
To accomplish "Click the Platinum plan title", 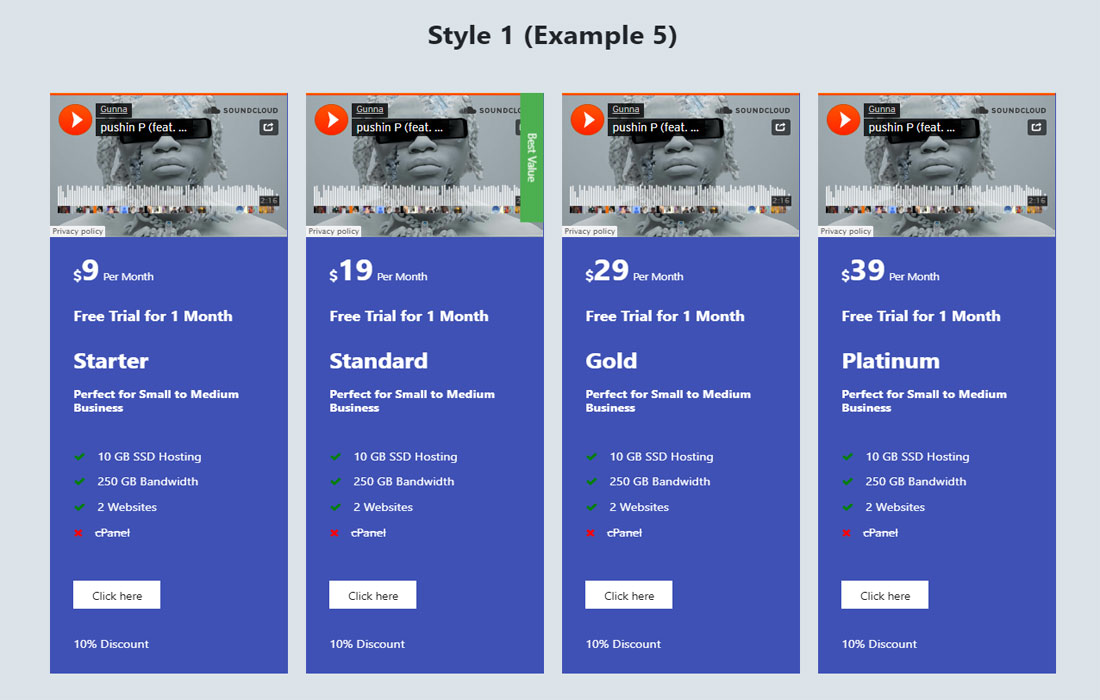I will 891,361.
